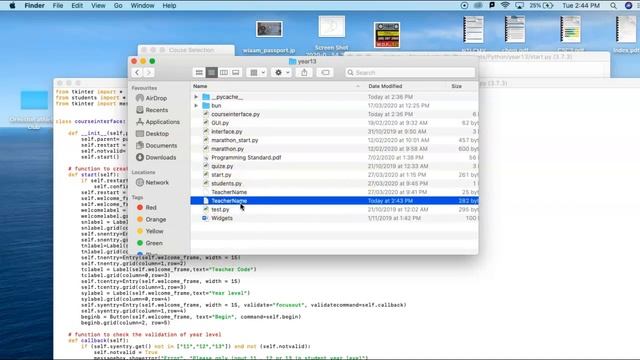Click the Wi-Fi status icon
640x360 pixels.
click(505, 6)
